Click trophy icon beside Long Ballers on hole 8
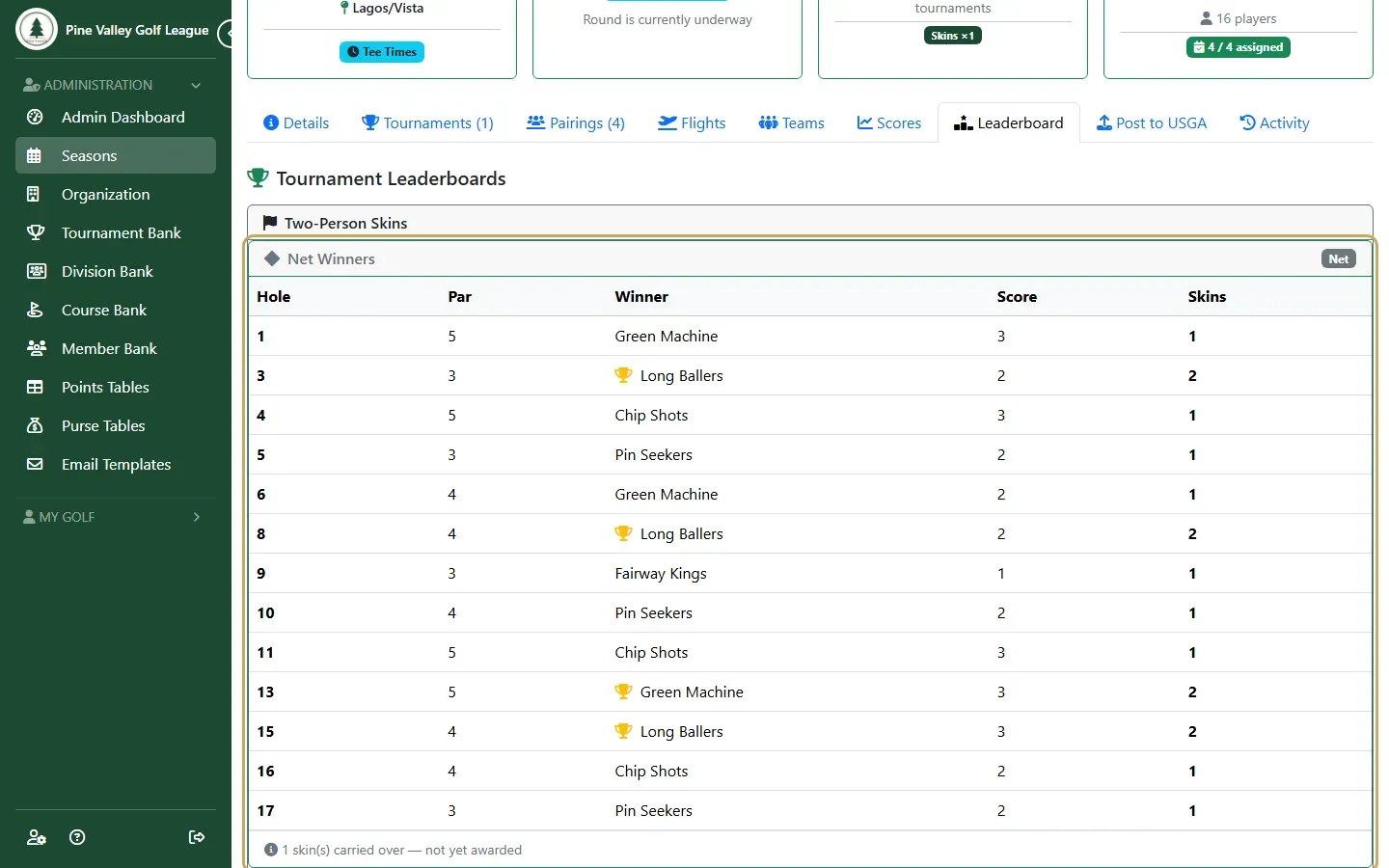Screen dimensions: 1389x868 click(x=623, y=533)
